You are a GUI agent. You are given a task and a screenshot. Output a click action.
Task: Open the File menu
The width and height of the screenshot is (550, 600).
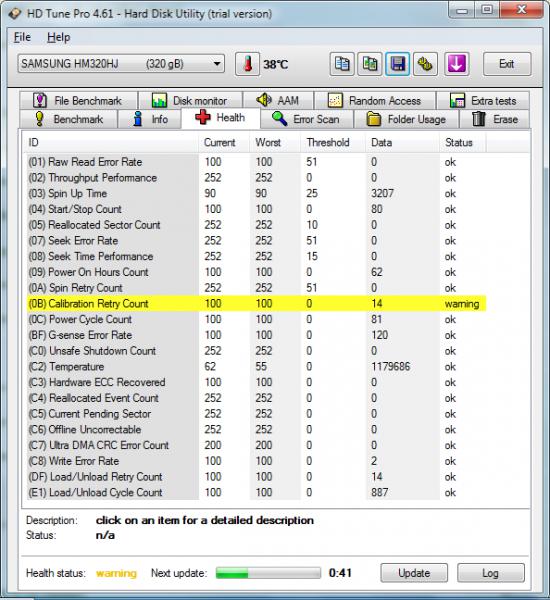22,37
